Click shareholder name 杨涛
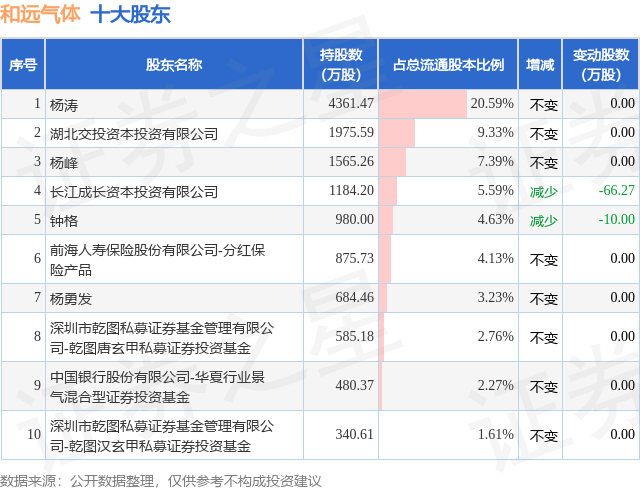Viewport: 640px width, 490px height. 64,105
